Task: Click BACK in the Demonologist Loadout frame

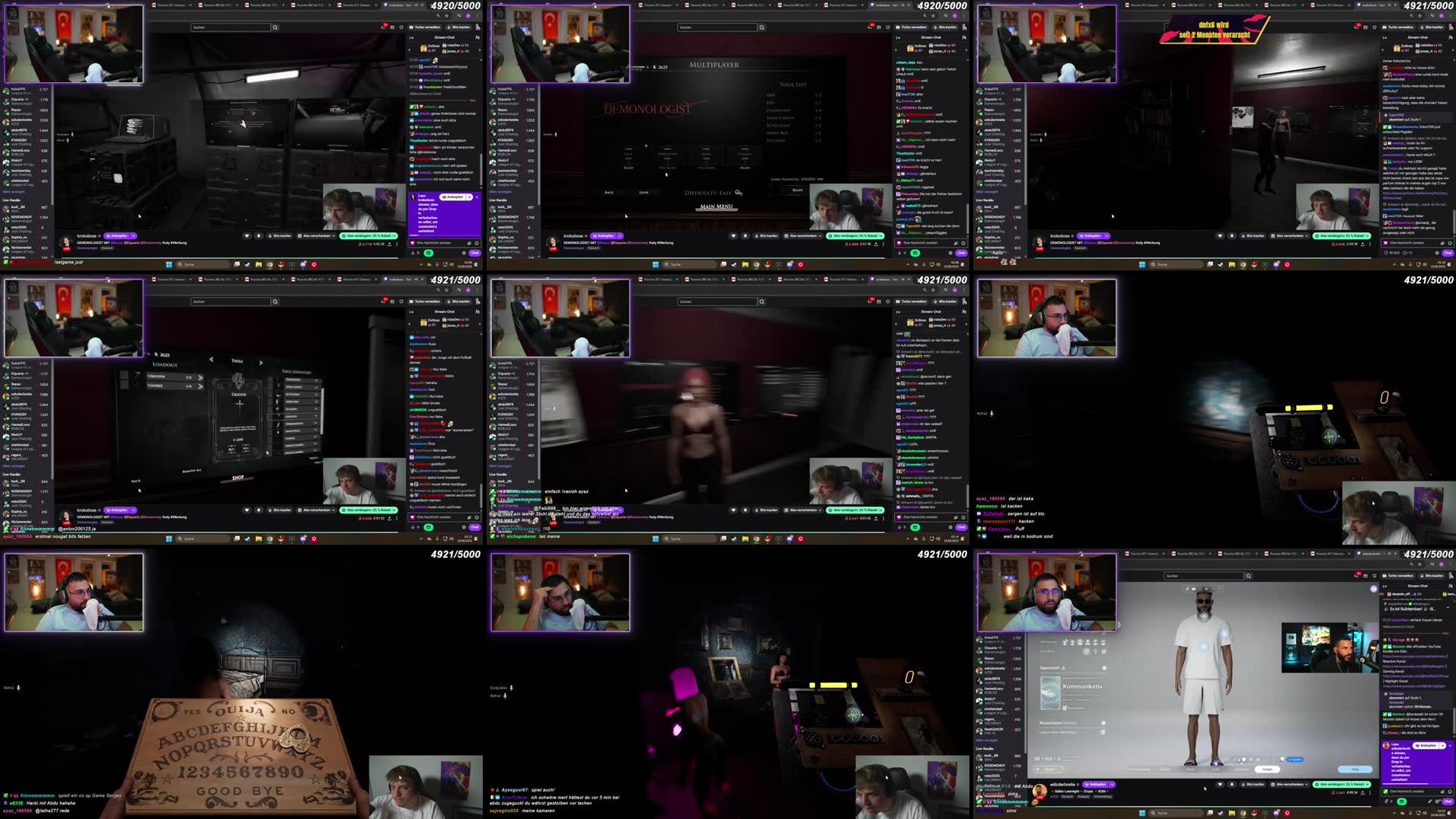Action: click(136, 481)
